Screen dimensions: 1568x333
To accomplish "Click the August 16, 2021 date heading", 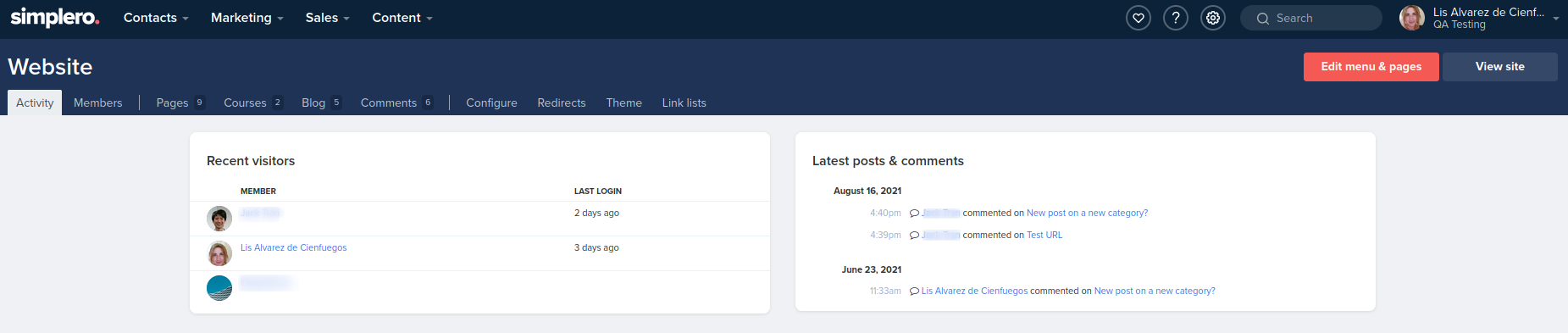I will tap(867, 191).
